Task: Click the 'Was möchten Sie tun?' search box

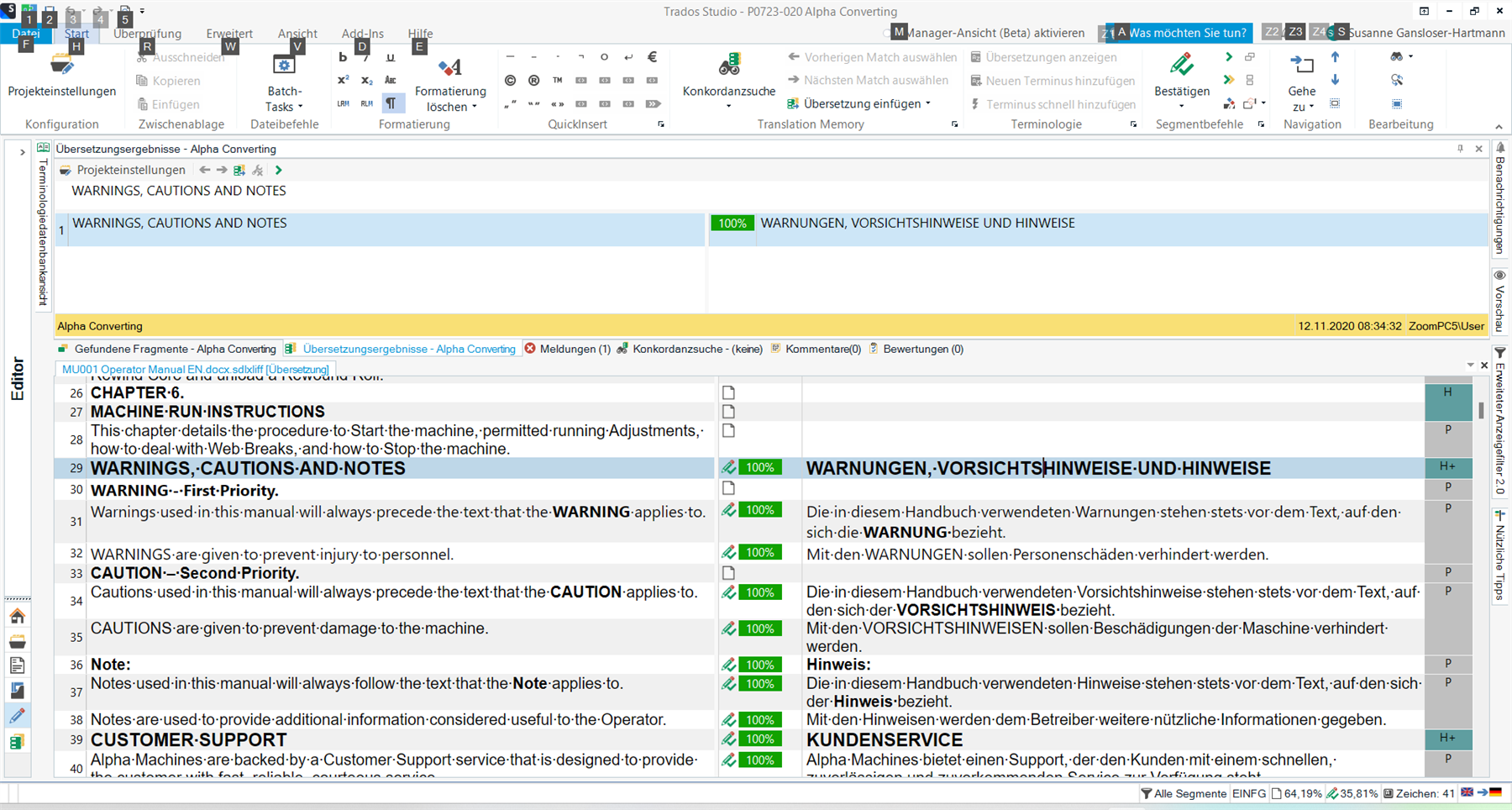Action: [x=1179, y=33]
